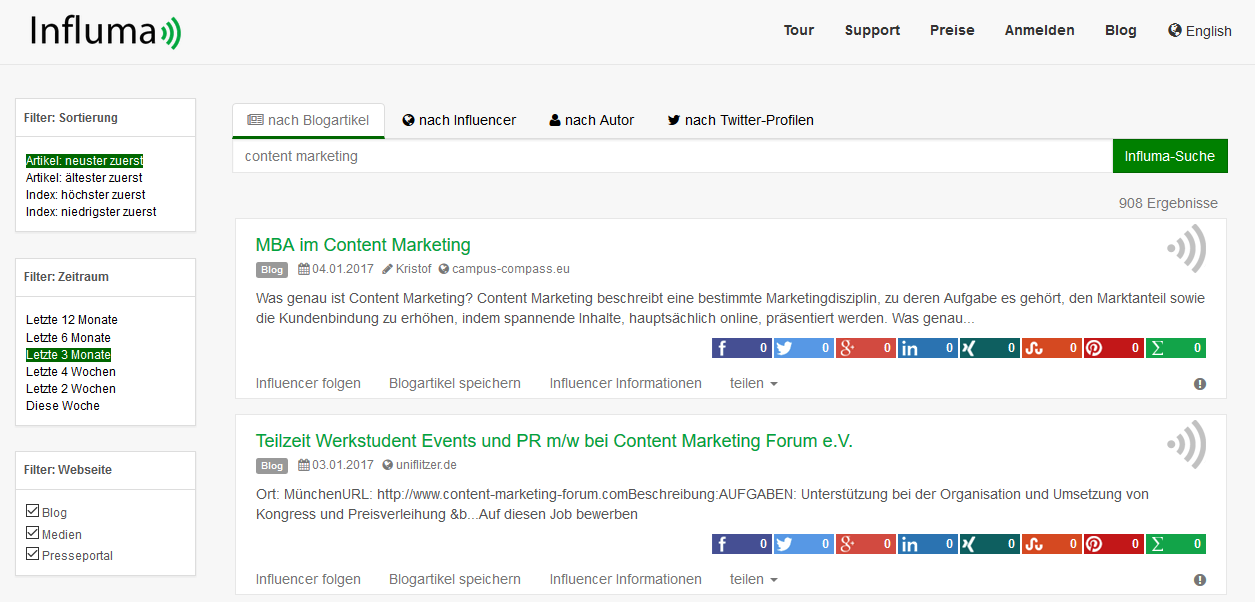Open the Blog navigation link
Viewport: 1255px width, 602px height.
click(1121, 30)
